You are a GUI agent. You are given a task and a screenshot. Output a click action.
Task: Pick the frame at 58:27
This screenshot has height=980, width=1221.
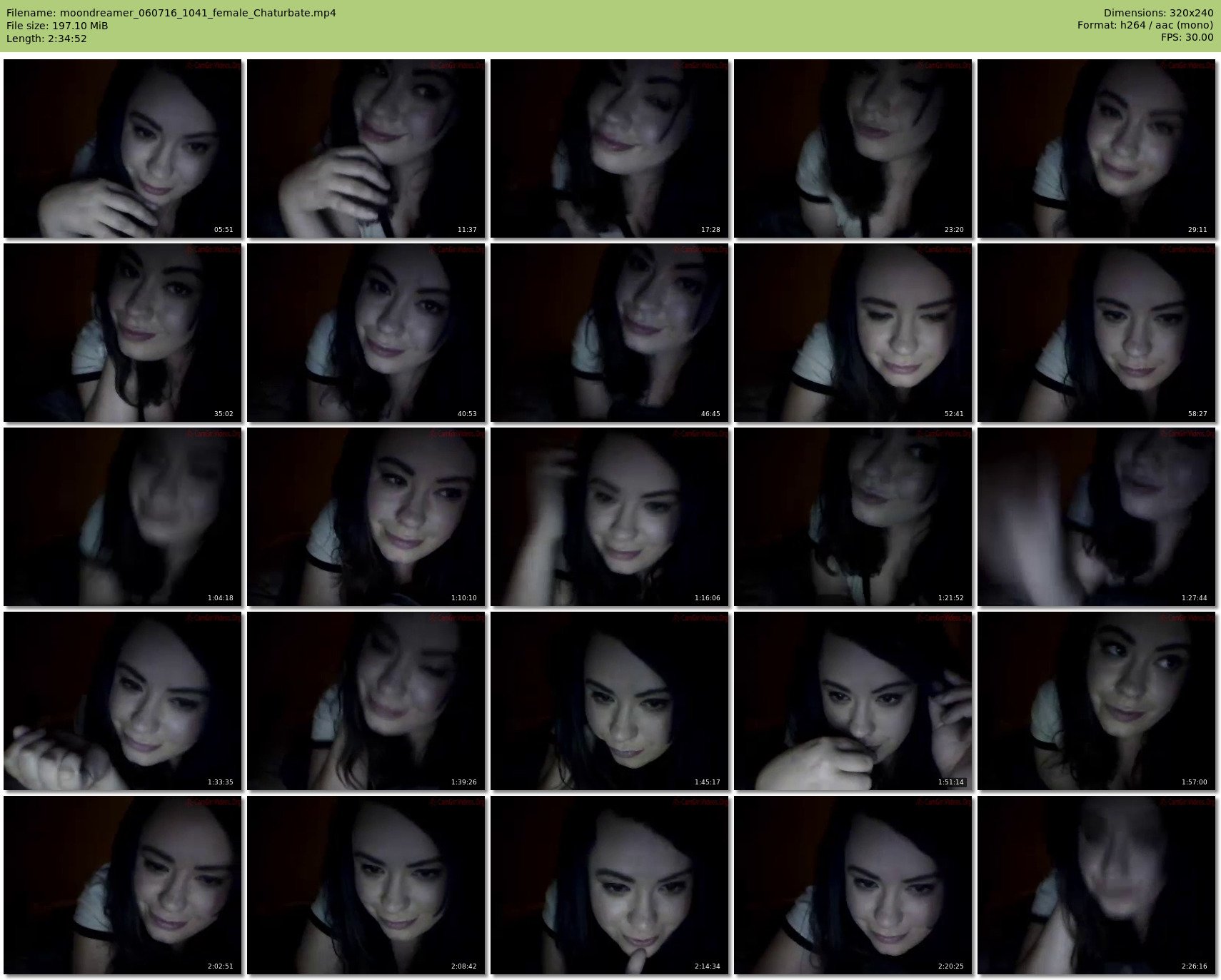pyautogui.click(x=1097, y=333)
